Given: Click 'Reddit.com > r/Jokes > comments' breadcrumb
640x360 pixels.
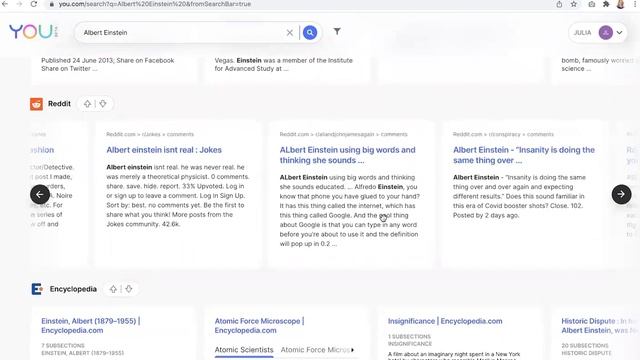Looking at the screenshot, I should [150, 134].
